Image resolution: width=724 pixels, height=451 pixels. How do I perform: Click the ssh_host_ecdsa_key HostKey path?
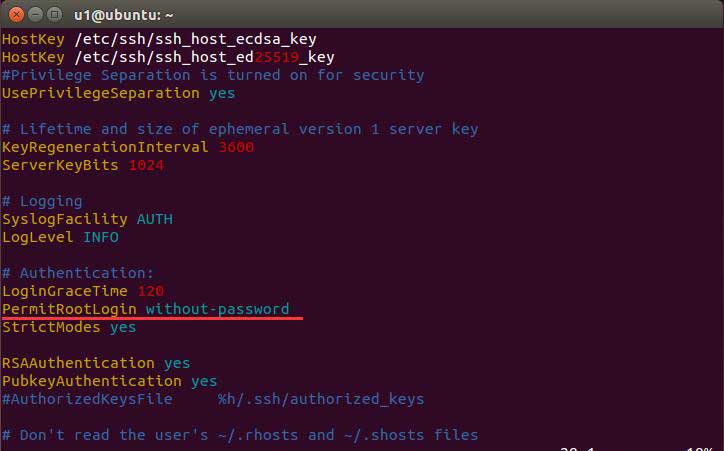pyautogui.click(x=194, y=39)
